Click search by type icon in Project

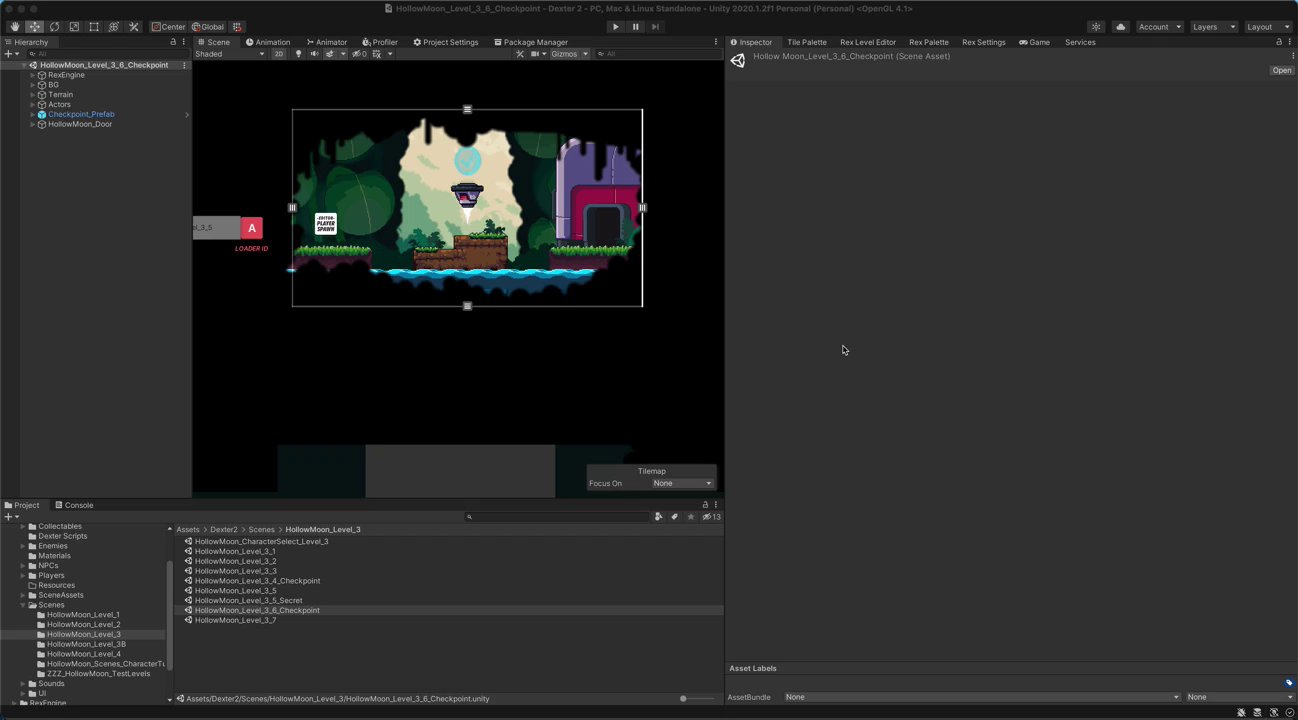pyautogui.click(x=659, y=517)
